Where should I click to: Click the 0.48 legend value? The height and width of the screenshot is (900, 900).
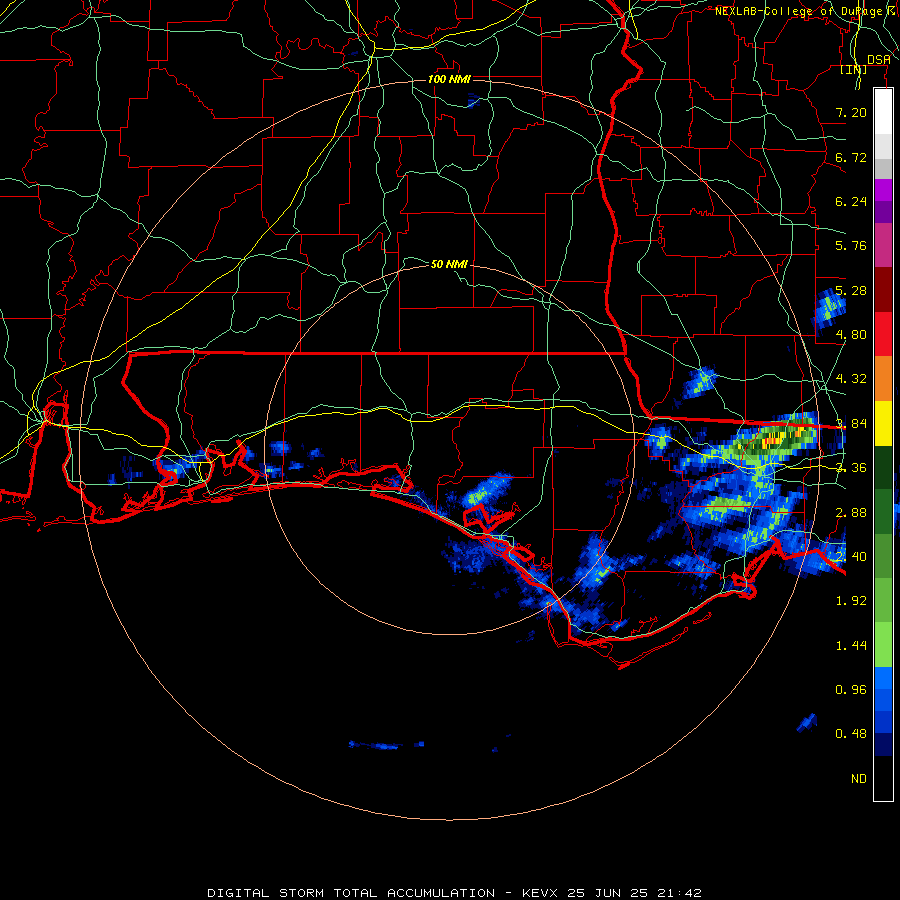click(851, 734)
